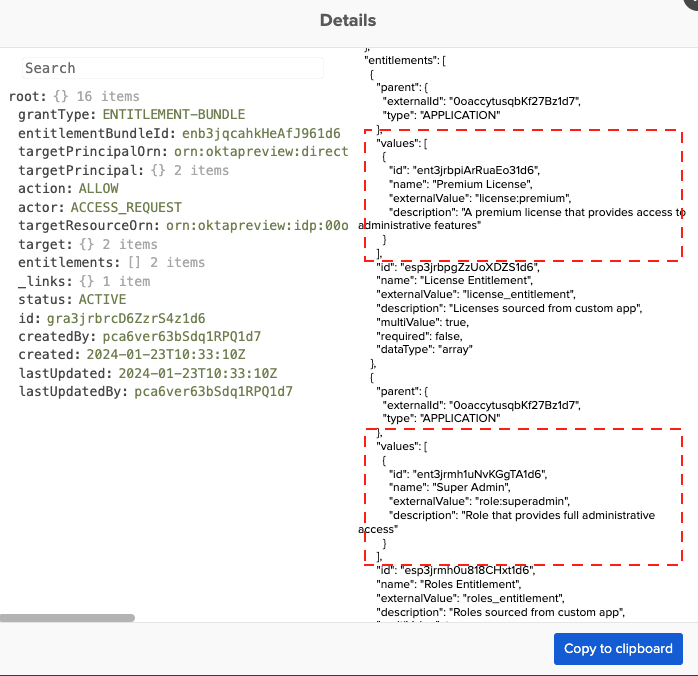Select the grantType ENTITLEMENT-BUNDLE row

[x=130, y=115]
